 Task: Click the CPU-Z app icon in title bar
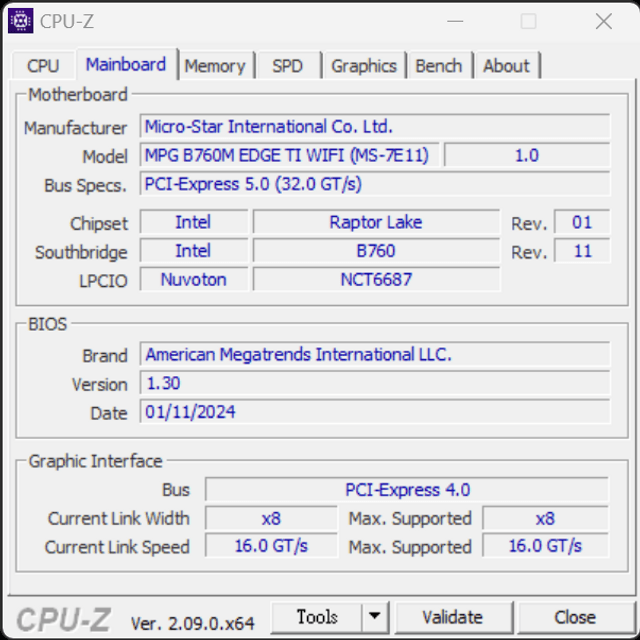tap(20, 21)
